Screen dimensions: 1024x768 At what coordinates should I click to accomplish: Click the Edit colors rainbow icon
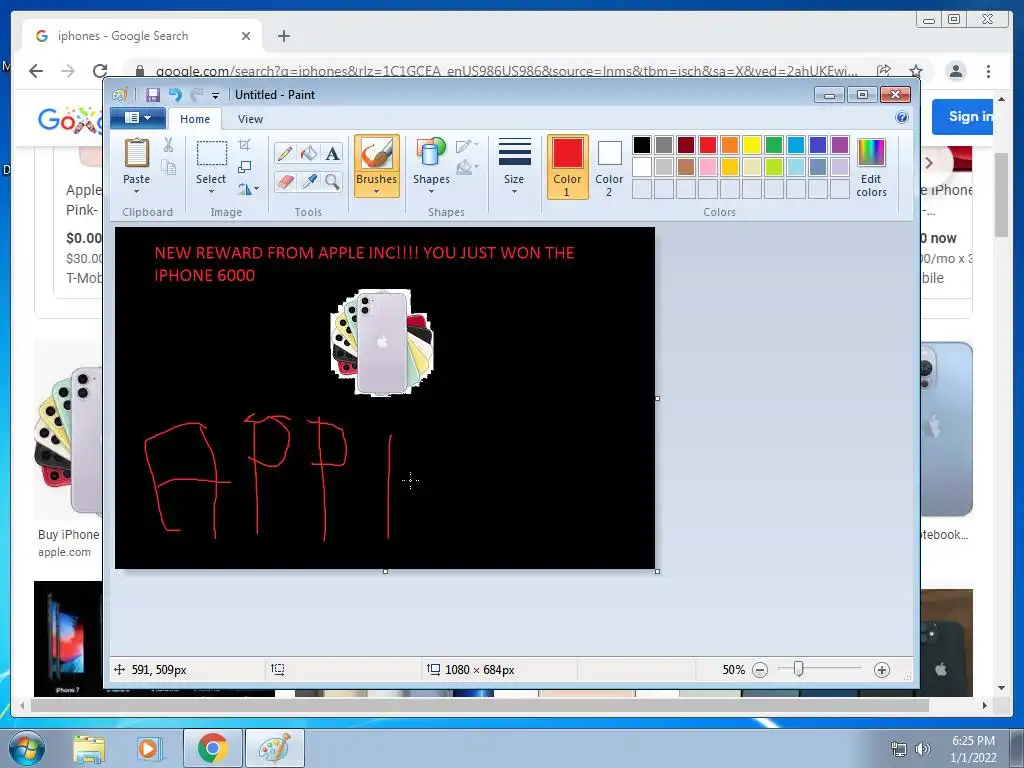[x=871, y=153]
